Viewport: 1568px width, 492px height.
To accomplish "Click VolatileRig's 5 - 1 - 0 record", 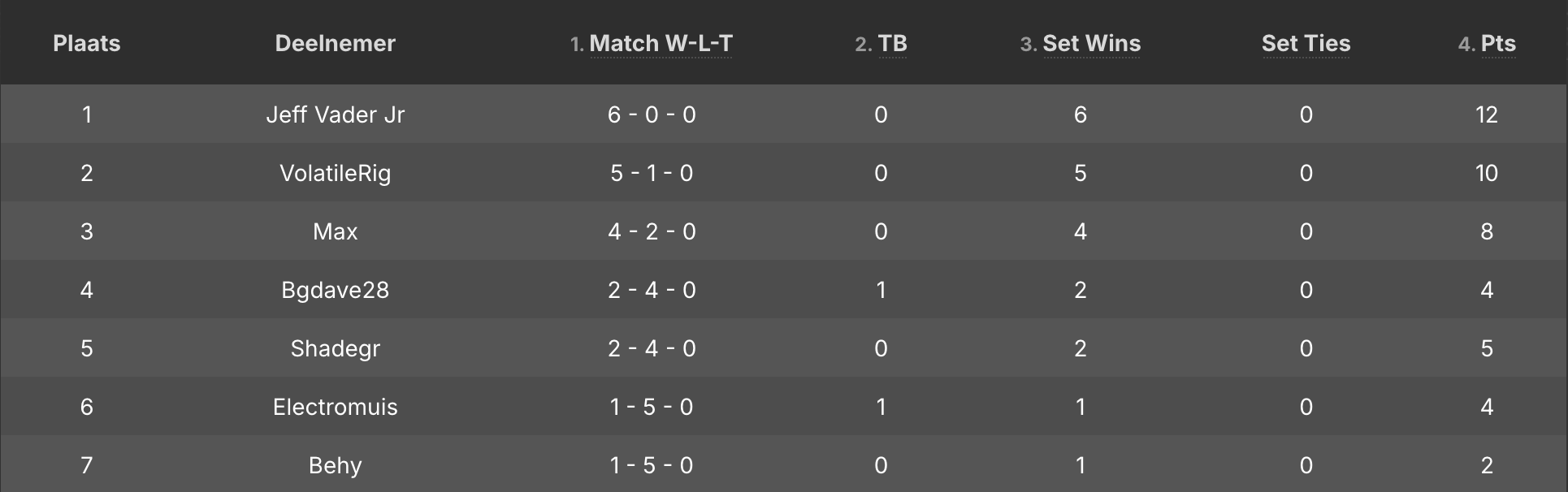I will tap(652, 173).
